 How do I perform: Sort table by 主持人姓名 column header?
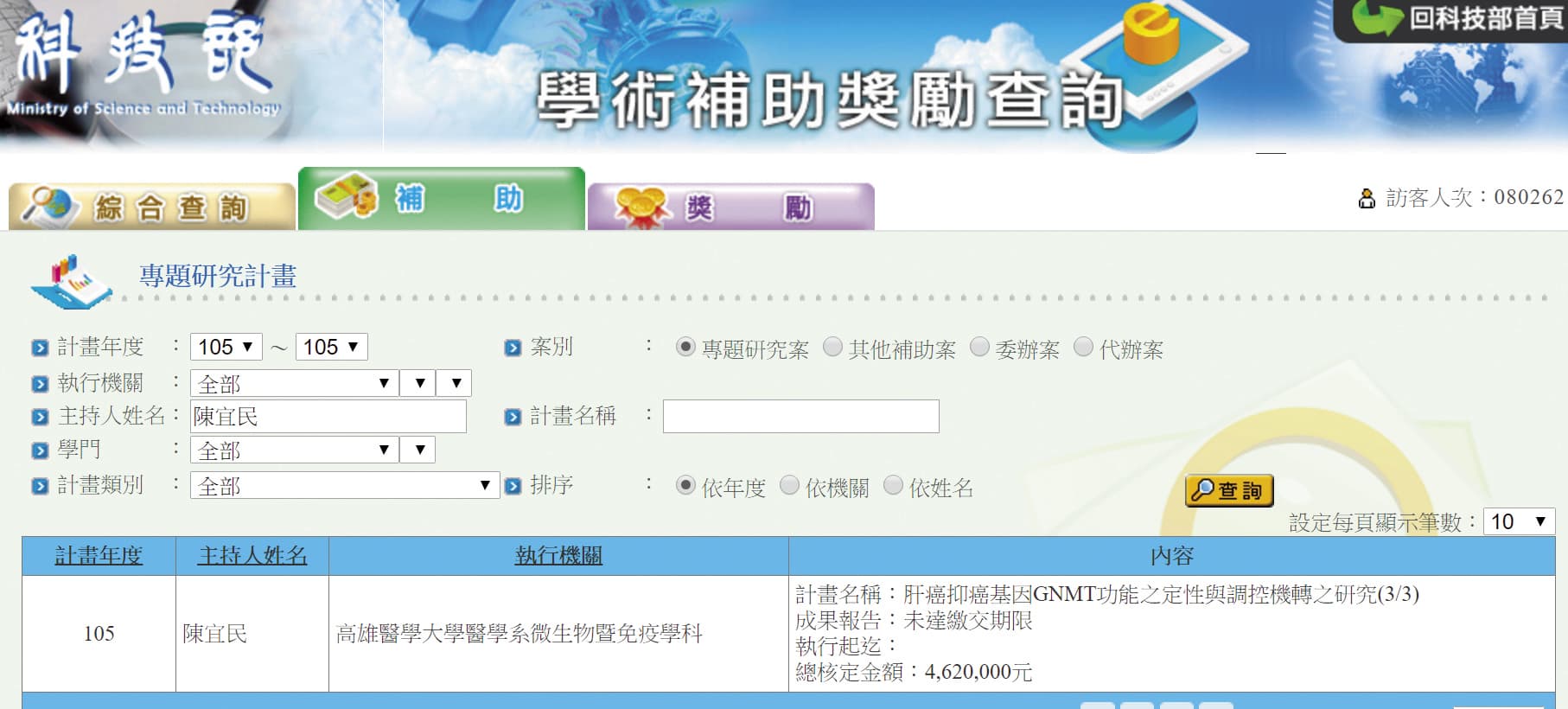coord(252,556)
